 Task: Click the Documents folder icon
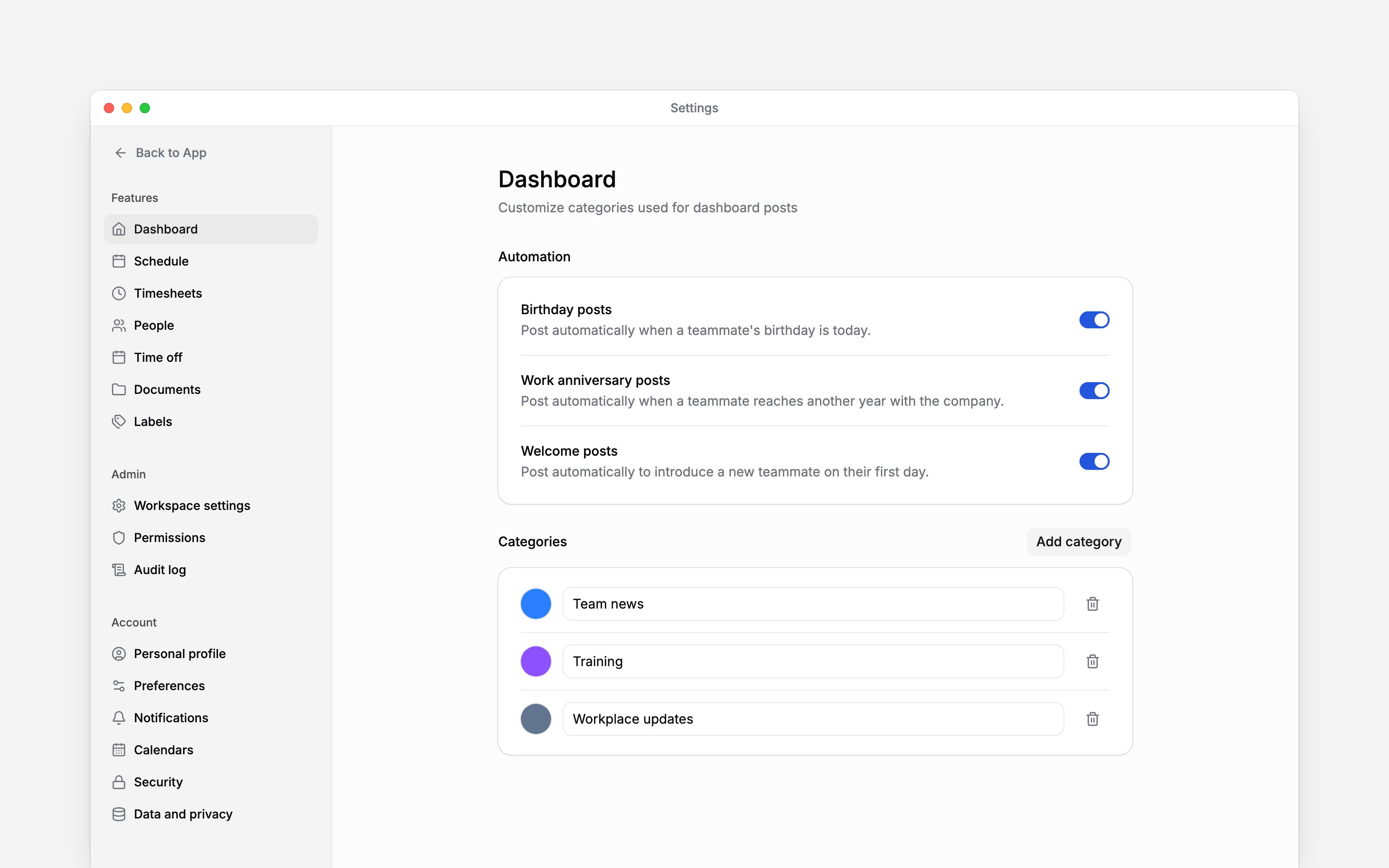[119, 390]
